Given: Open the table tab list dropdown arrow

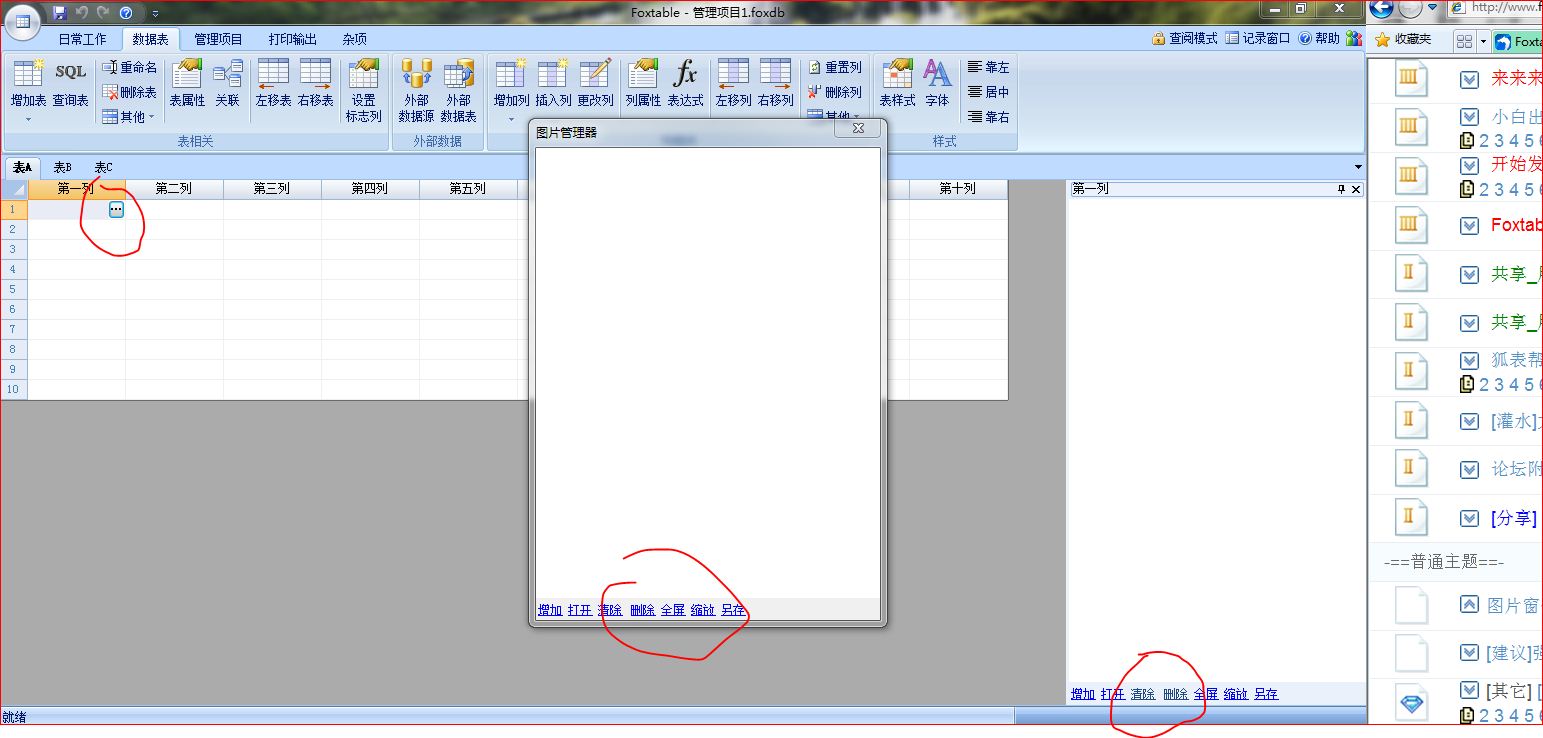Looking at the screenshot, I should [x=1358, y=167].
